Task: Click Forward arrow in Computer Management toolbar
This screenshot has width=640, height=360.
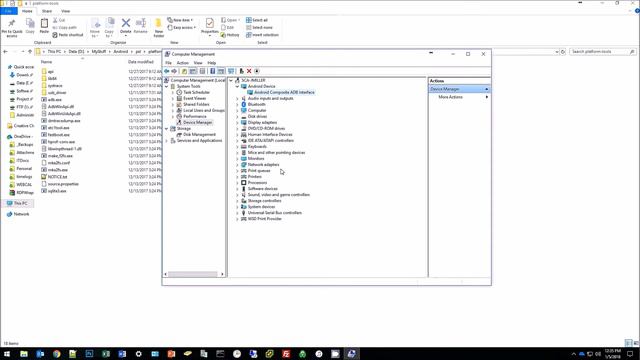Action: (x=174, y=71)
